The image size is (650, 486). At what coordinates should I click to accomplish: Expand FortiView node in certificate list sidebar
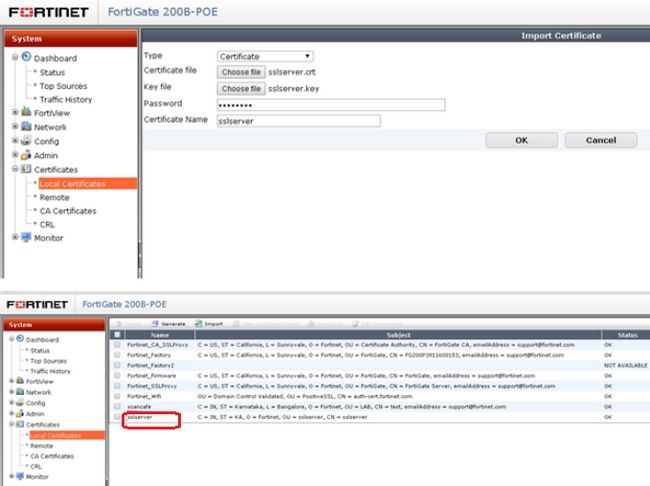pos(12,381)
